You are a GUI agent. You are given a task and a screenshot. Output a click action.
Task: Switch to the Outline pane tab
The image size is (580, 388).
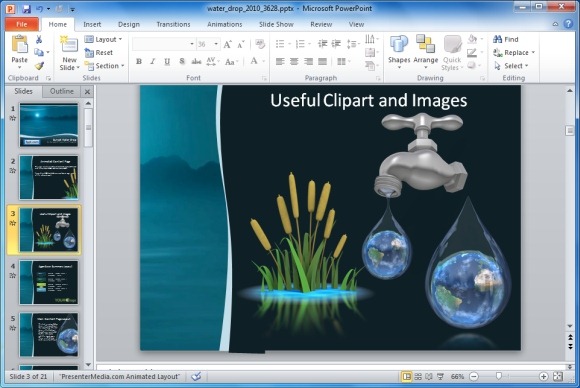click(62, 91)
